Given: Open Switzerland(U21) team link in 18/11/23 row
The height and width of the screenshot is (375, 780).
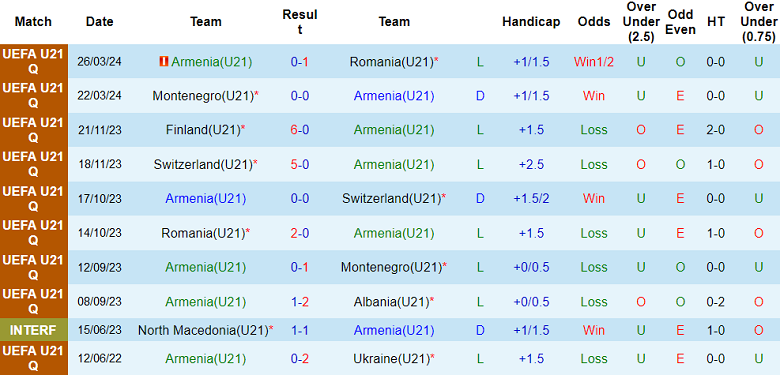Looking at the screenshot, I should 203,165.
